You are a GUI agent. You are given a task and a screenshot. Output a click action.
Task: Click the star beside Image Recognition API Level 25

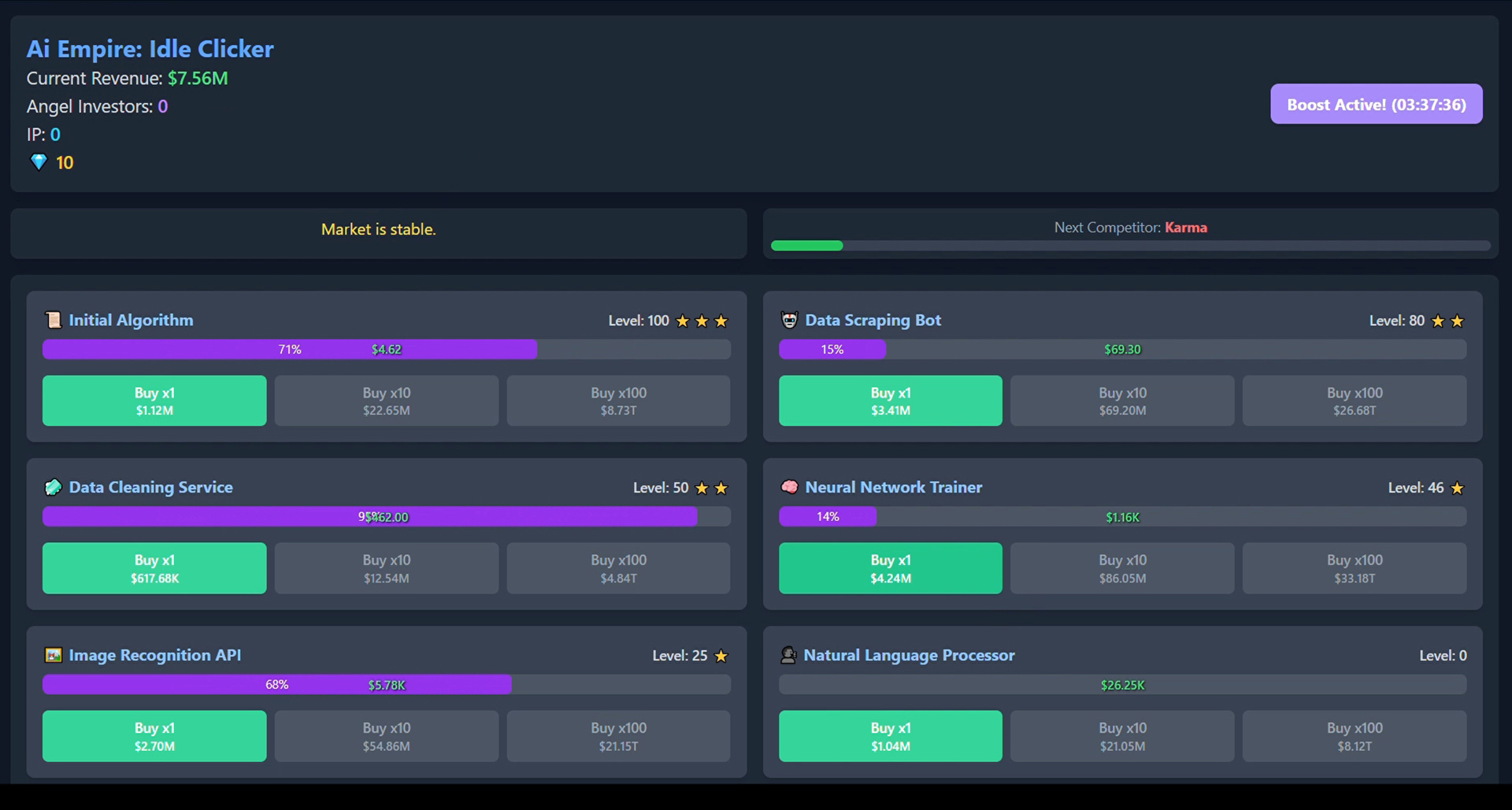(721, 656)
